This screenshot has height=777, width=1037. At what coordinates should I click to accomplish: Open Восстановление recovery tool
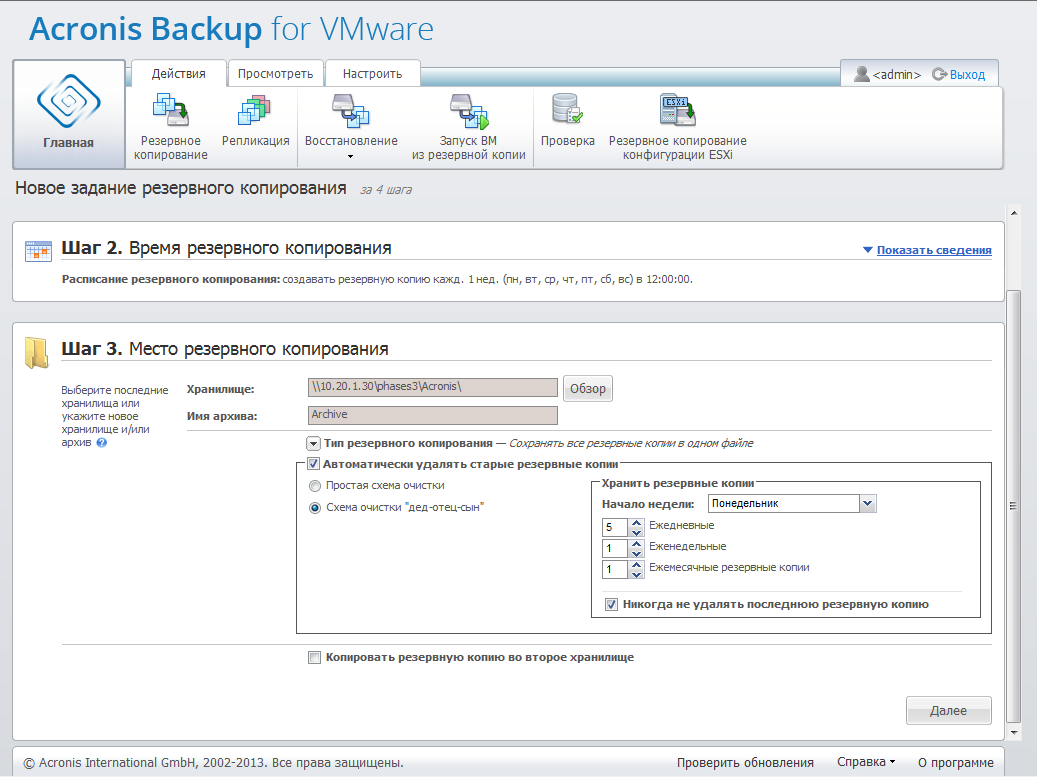pos(351,122)
